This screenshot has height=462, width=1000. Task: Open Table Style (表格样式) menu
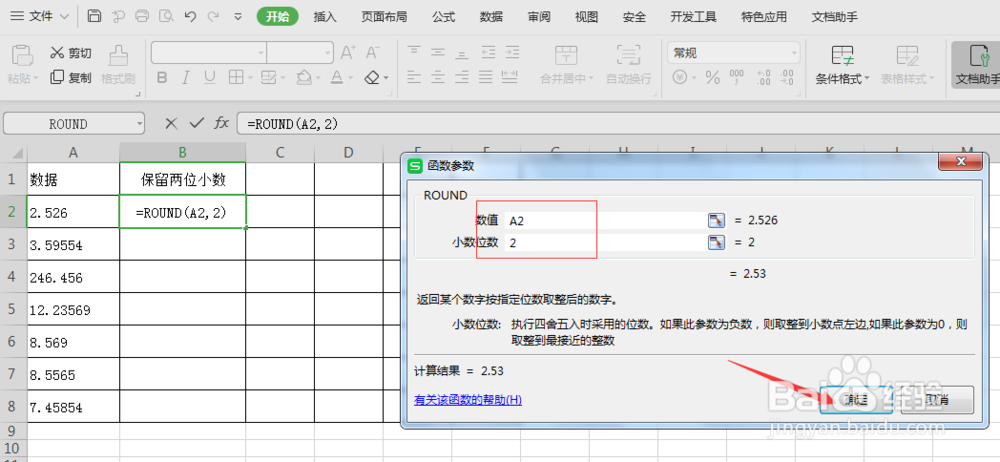[907, 65]
